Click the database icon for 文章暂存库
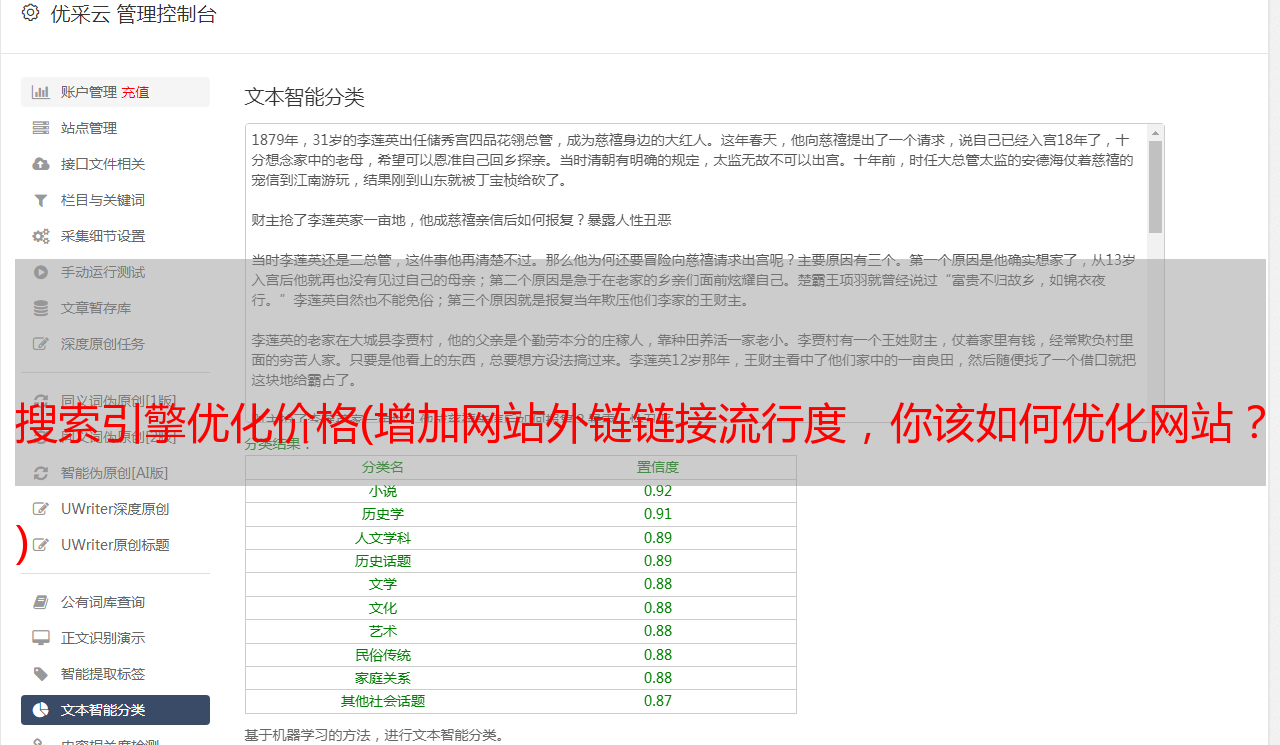 (41, 308)
